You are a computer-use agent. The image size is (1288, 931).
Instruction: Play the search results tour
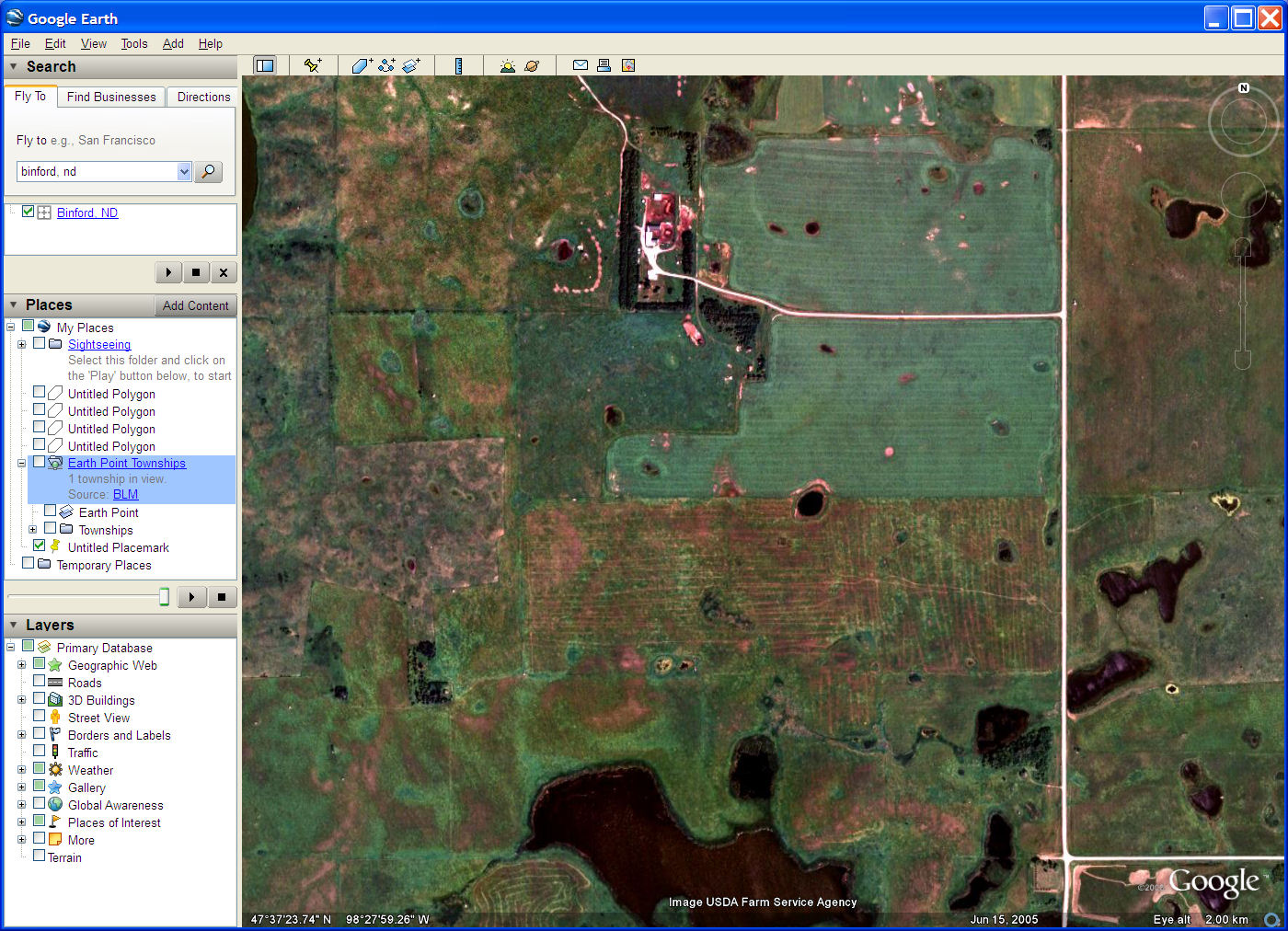168,272
